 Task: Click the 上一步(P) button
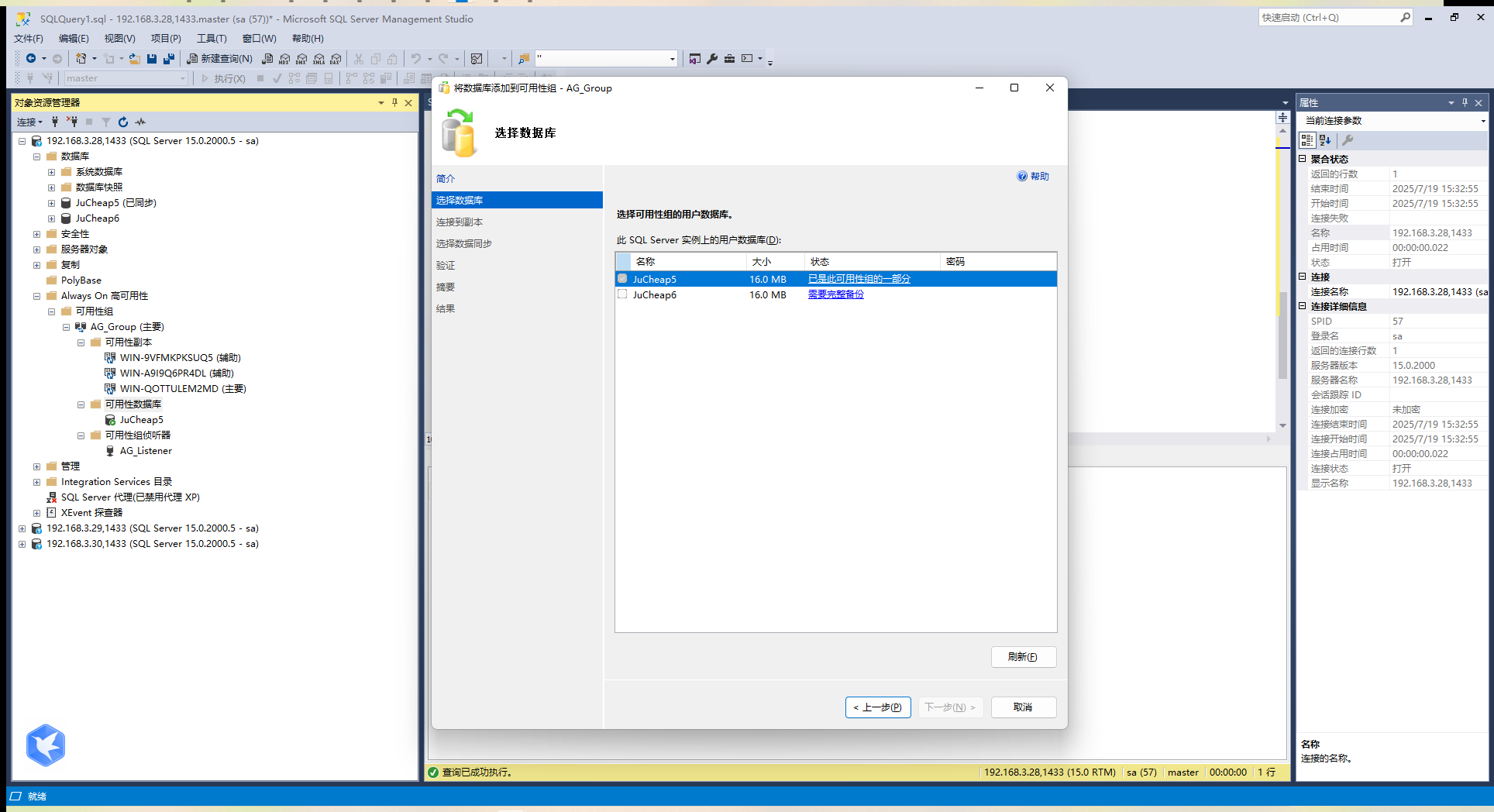(x=878, y=707)
